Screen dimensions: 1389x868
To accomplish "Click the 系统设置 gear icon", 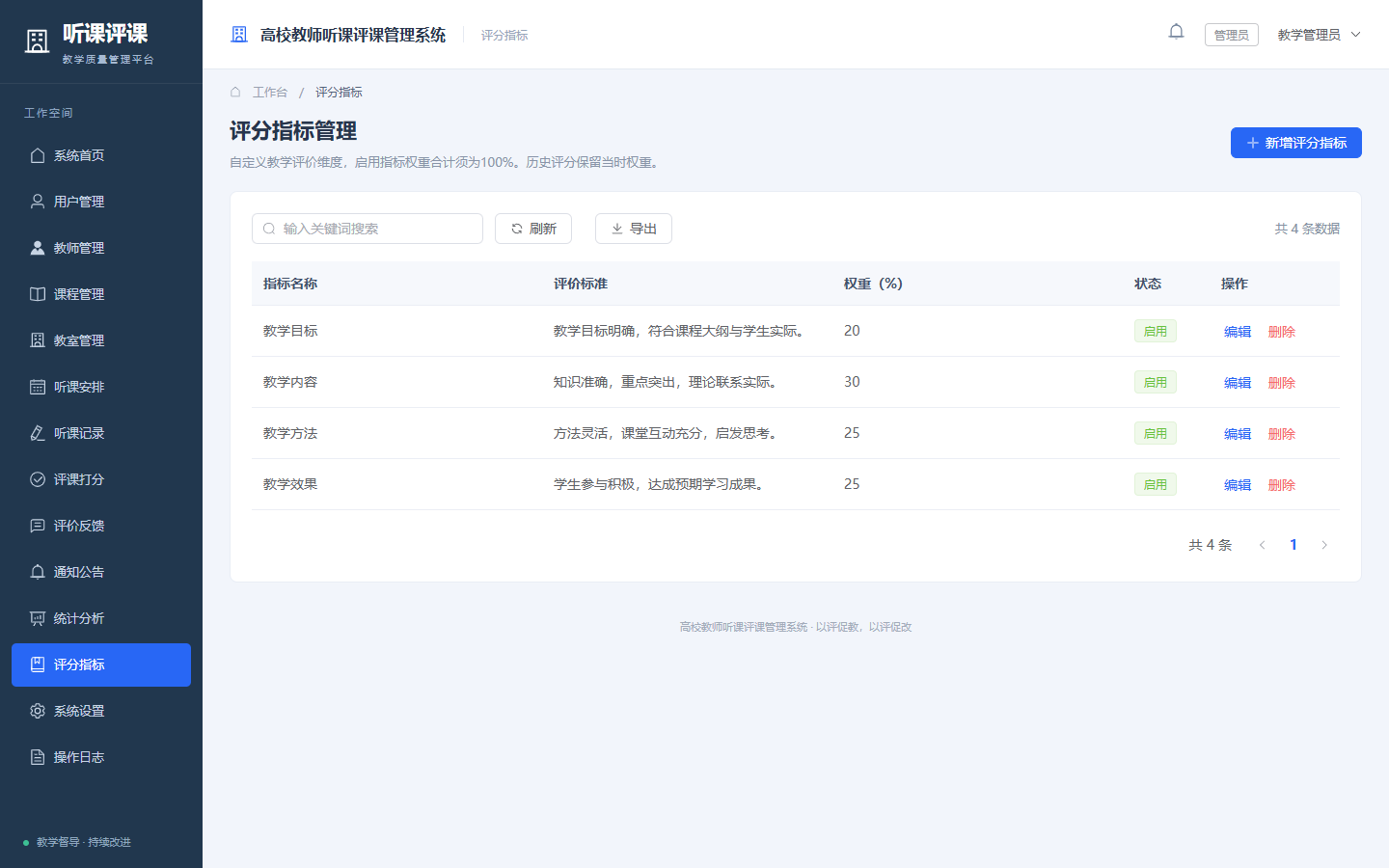I will click(x=38, y=711).
